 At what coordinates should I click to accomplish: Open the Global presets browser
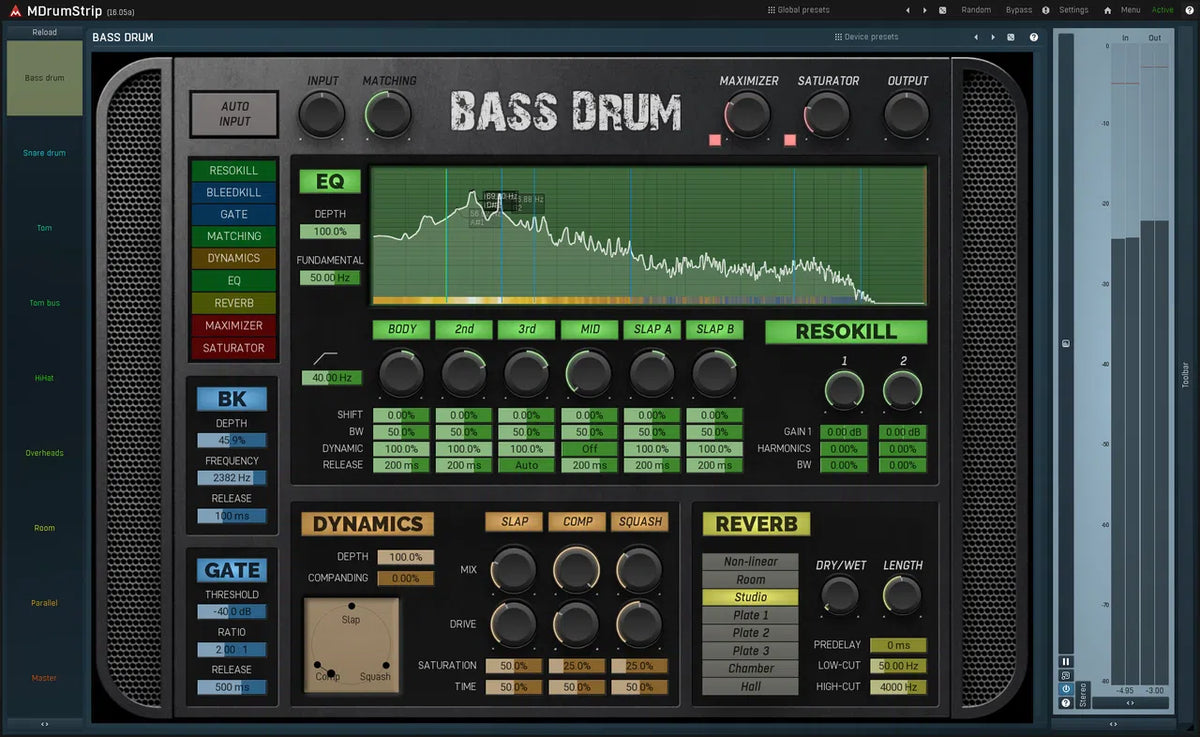click(798, 10)
